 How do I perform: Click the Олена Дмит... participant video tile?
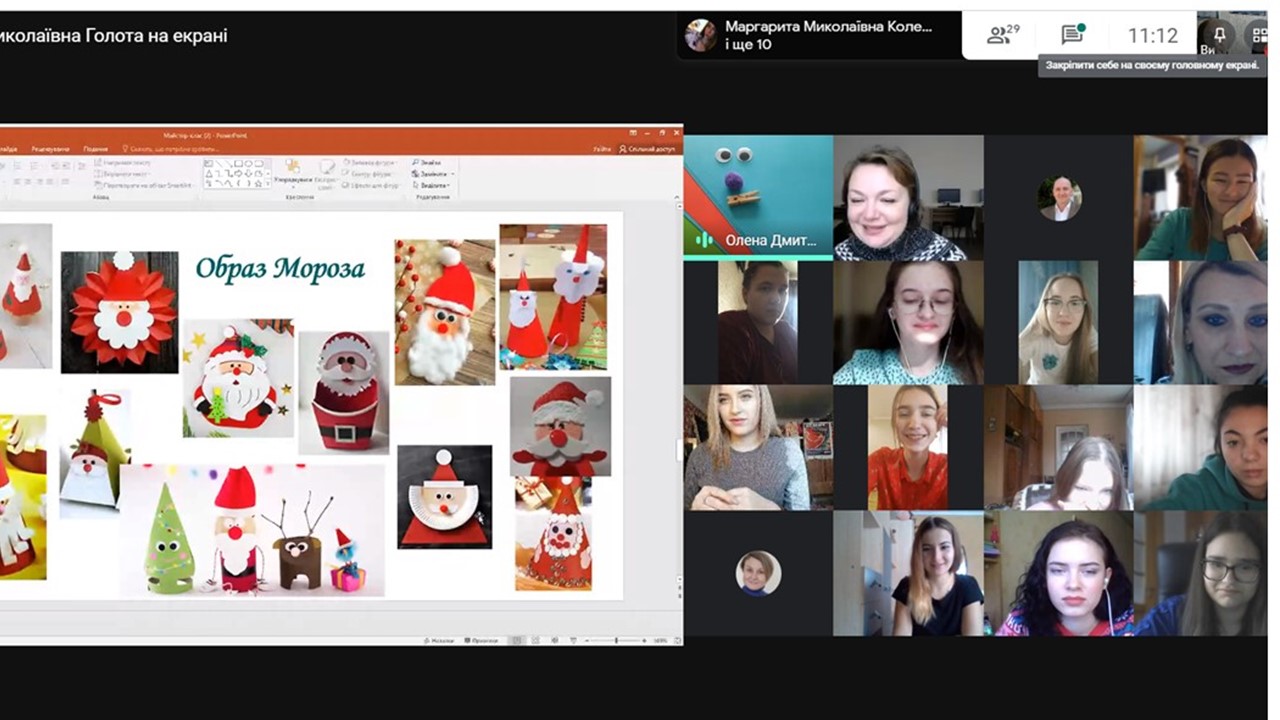pyautogui.click(x=758, y=196)
